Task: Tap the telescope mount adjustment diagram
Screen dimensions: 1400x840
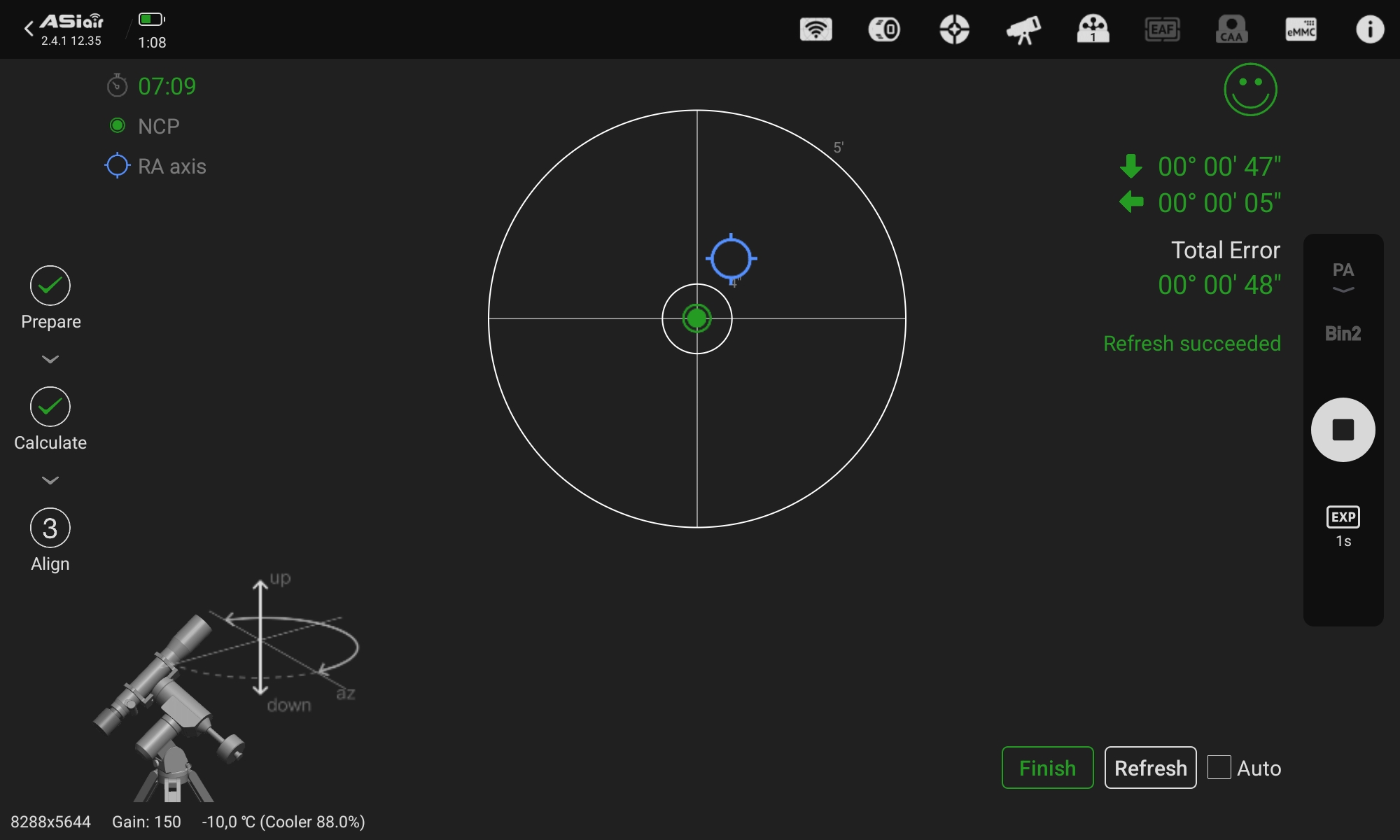Action: (226, 687)
